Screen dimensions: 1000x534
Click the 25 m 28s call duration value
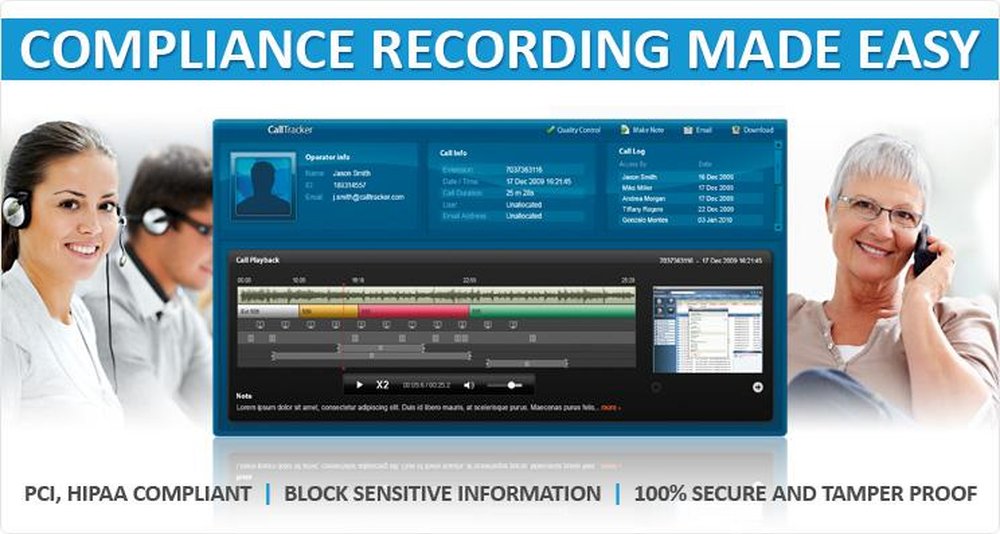(x=520, y=193)
